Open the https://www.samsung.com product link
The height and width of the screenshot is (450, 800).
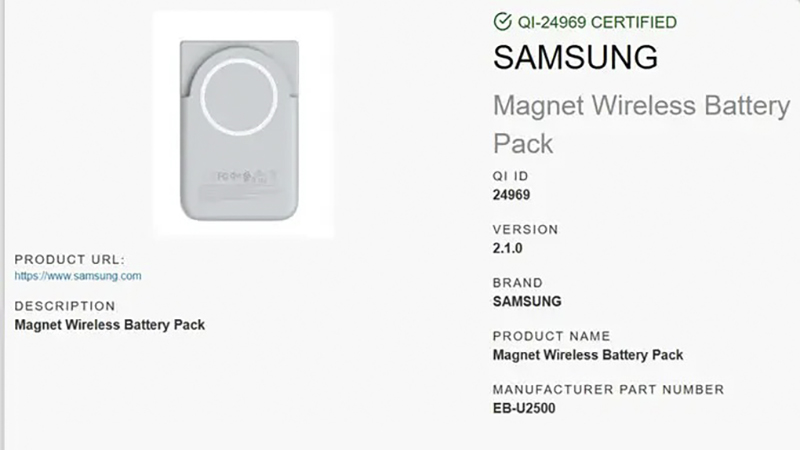78,275
